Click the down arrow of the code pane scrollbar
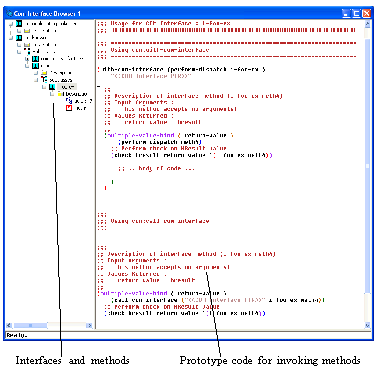This screenshot has height=372, width=379. 367,325
